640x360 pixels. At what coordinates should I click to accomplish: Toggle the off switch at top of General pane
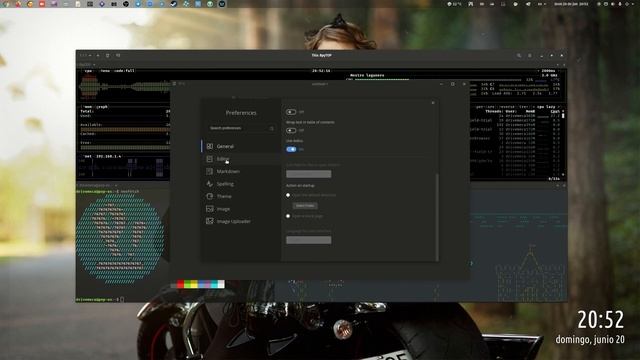coord(291,112)
